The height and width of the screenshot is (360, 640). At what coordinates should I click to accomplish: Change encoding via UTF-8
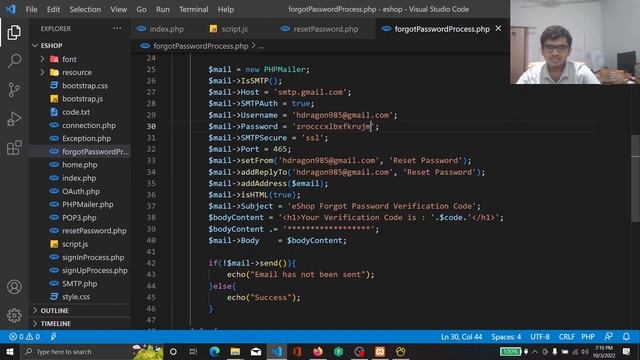540,337
